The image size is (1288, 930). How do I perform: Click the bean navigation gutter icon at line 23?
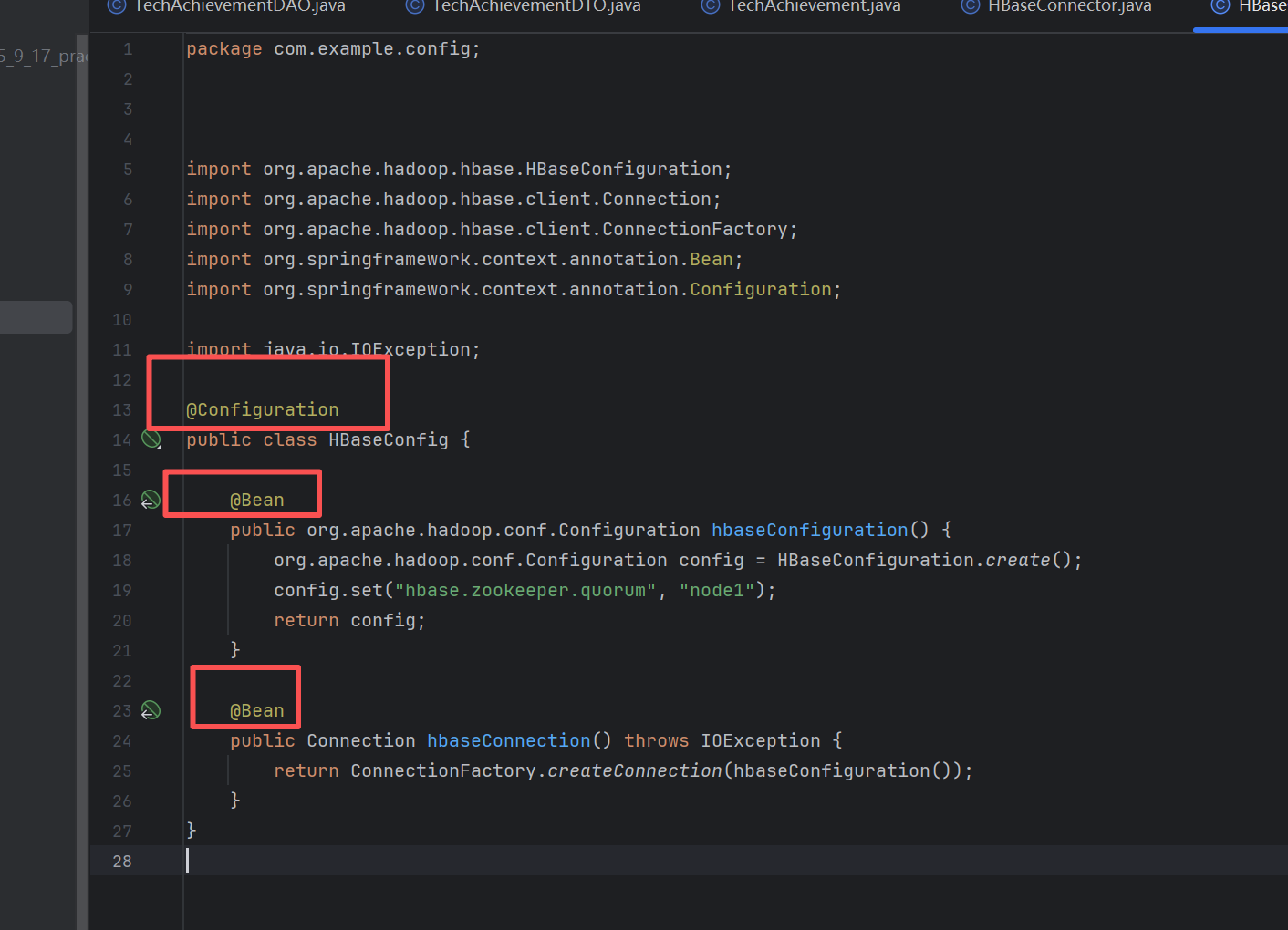coord(151,710)
